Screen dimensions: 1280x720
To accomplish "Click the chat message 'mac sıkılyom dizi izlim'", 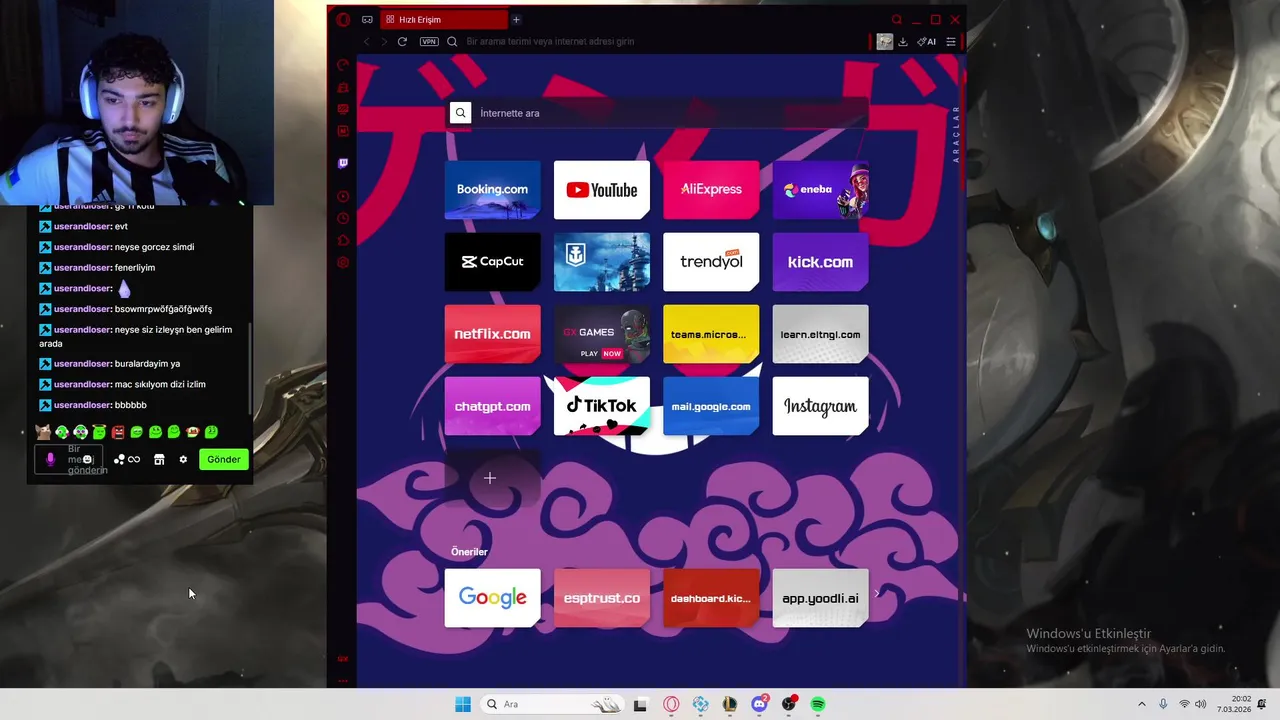I will (160, 384).
